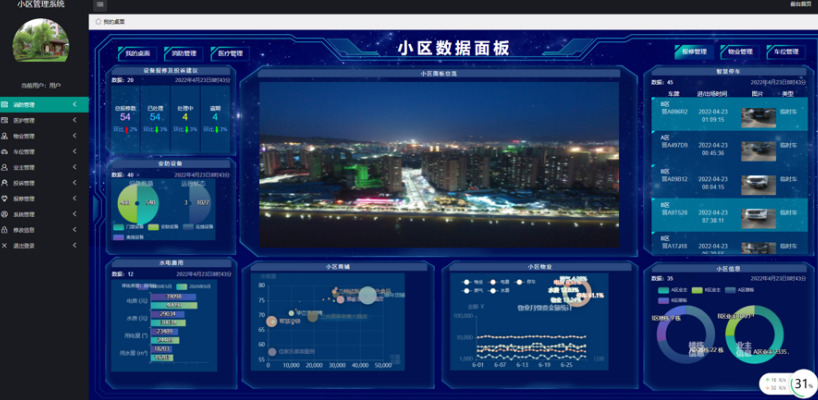Expand the 系统管理 sidebar chevron
Image resolution: width=818 pixels, height=400 pixels.
tap(75, 214)
